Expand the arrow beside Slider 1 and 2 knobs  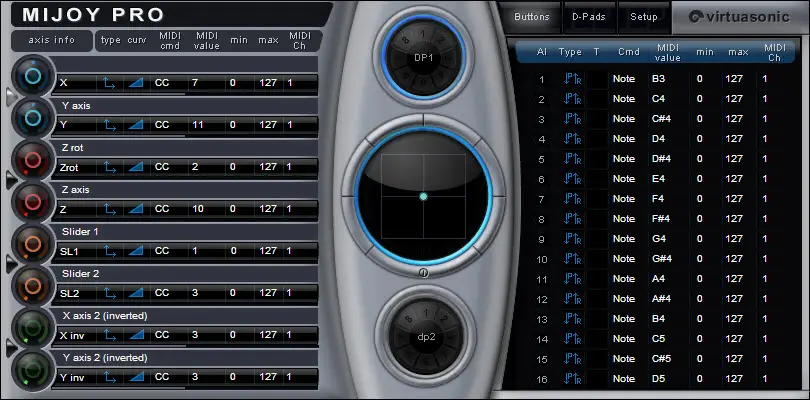11,264
